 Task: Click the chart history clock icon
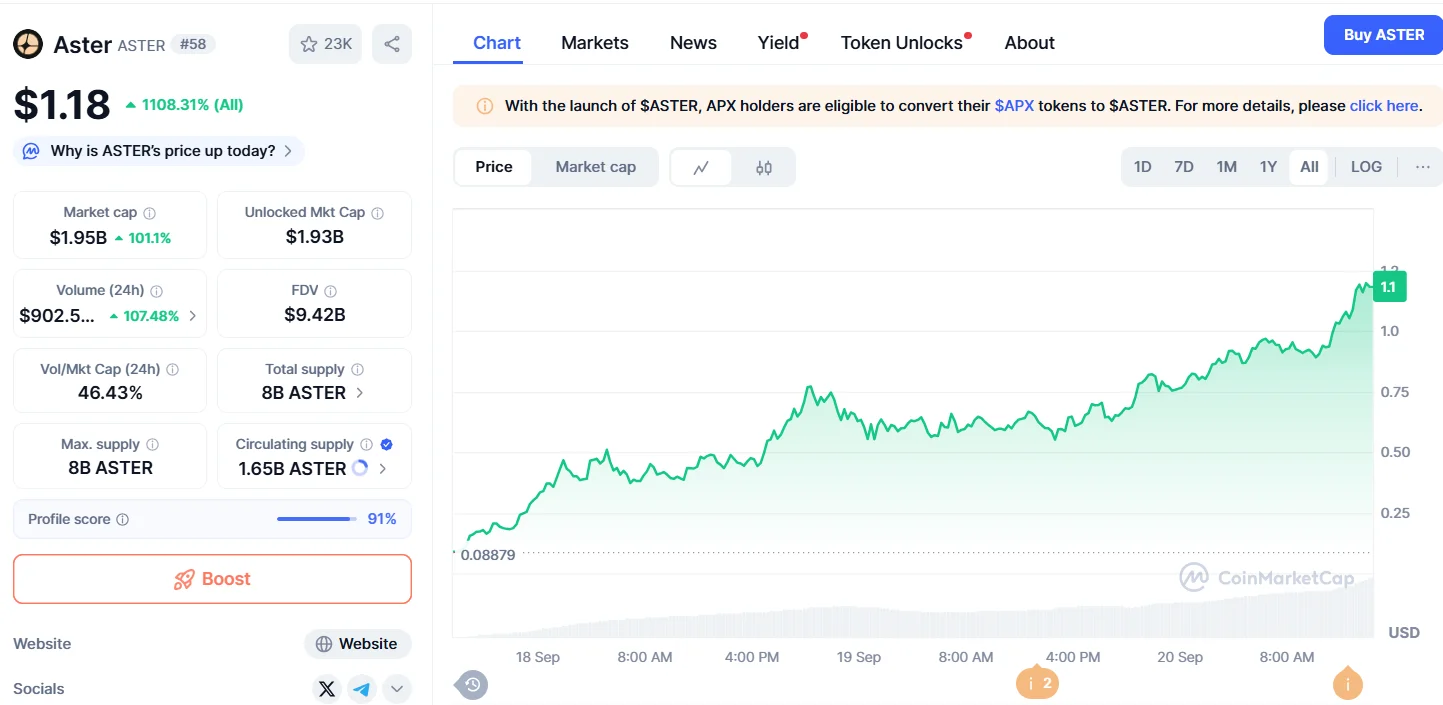(472, 685)
